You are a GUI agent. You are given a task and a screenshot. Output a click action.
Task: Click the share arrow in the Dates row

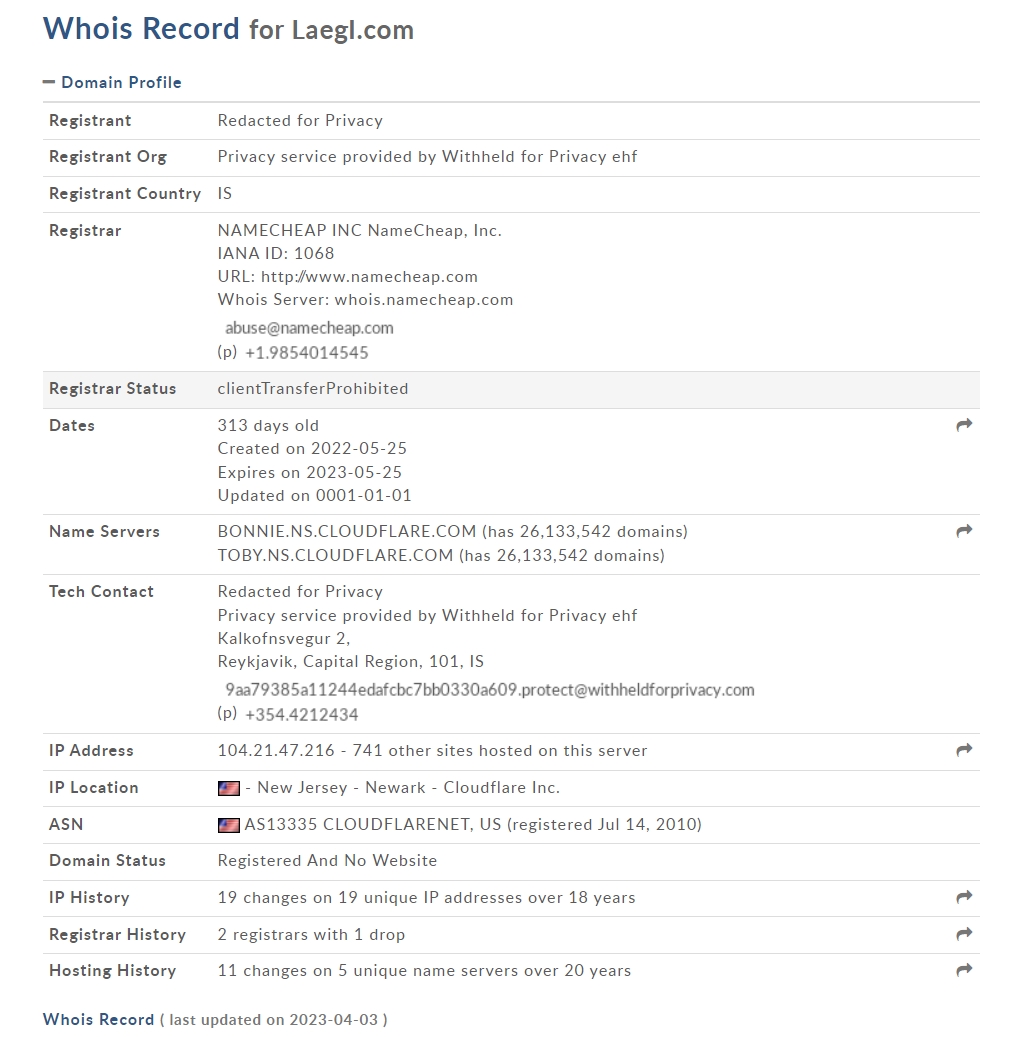coord(964,425)
